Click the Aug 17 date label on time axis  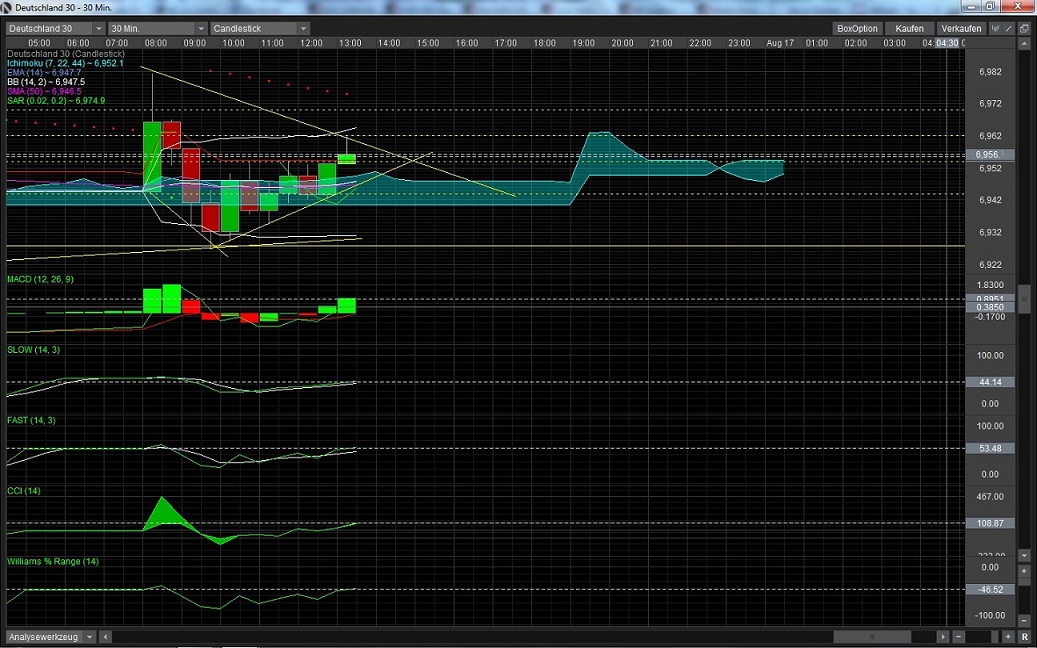coord(780,43)
